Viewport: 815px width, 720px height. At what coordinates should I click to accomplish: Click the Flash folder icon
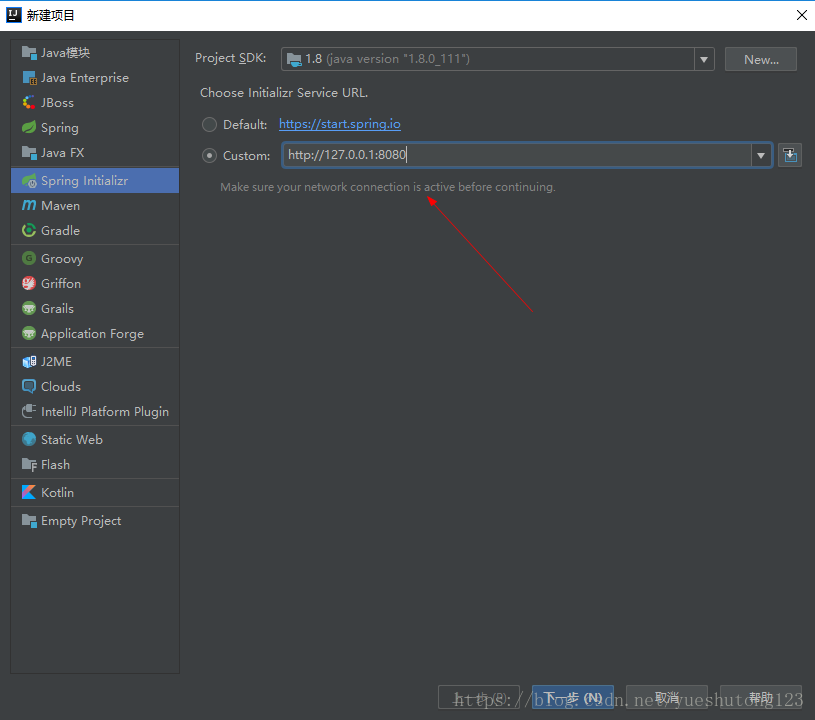click(x=29, y=464)
